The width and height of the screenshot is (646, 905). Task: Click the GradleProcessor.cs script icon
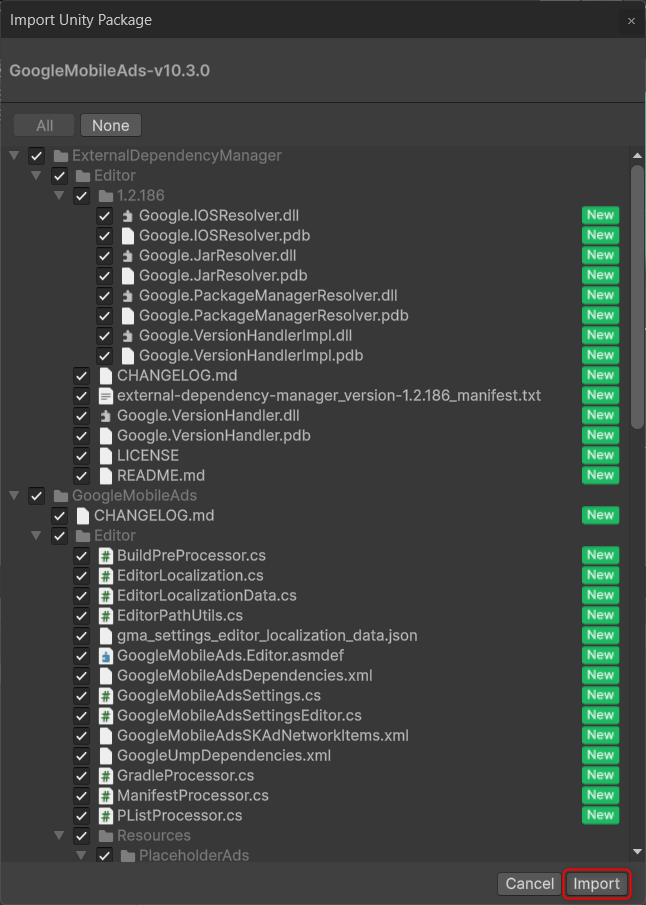106,776
